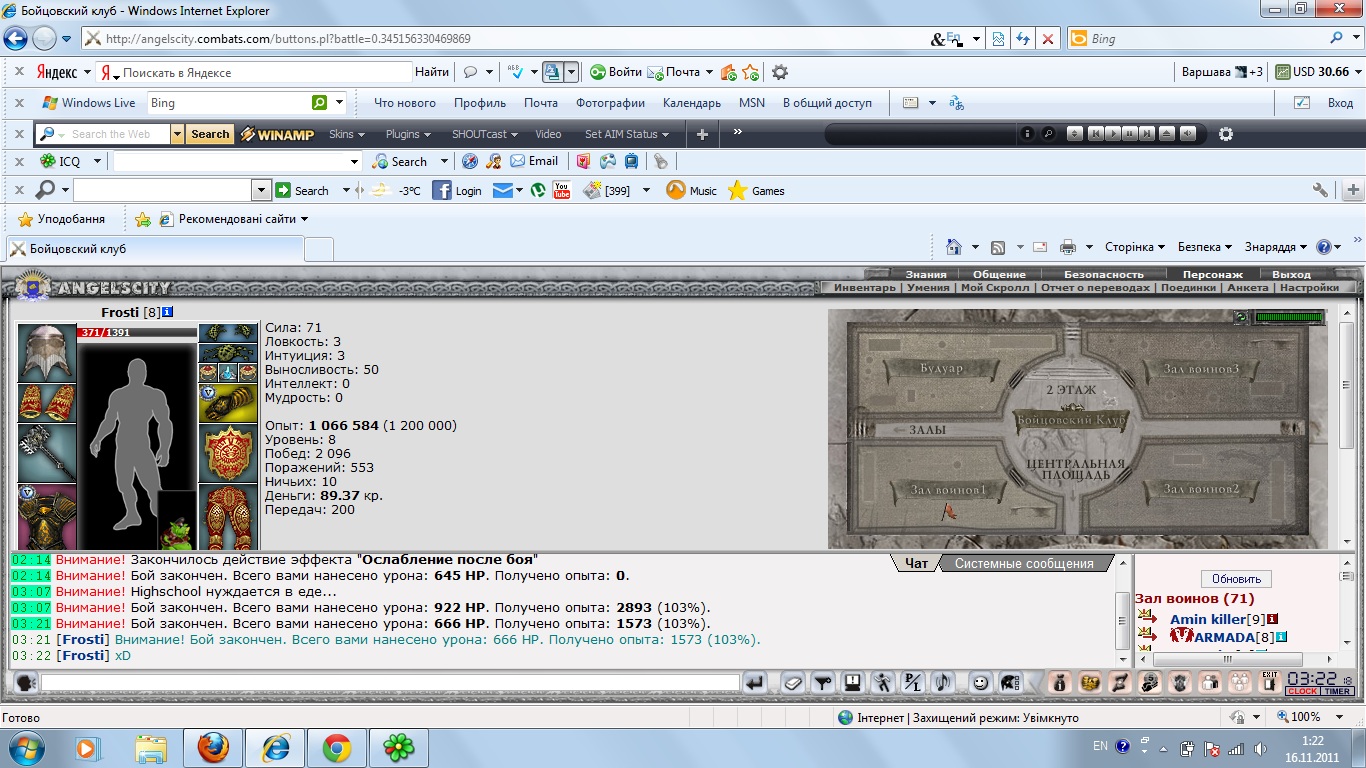1366x768 pixels.
Task: Click the smiley emoticons icon in chat bar
Action: pos(981,683)
